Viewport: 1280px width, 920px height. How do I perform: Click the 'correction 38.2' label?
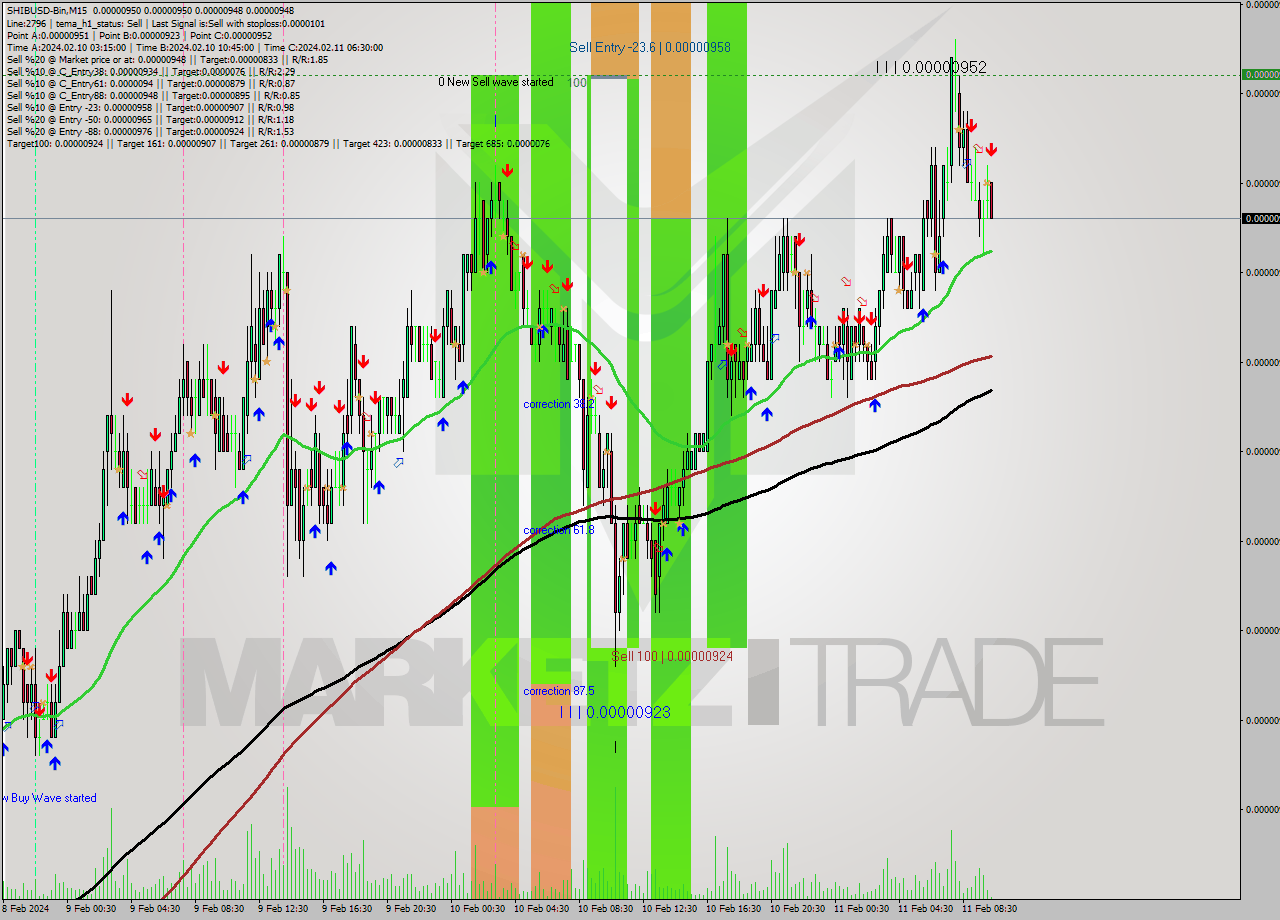pyautogui.click(x=559, y=404)
